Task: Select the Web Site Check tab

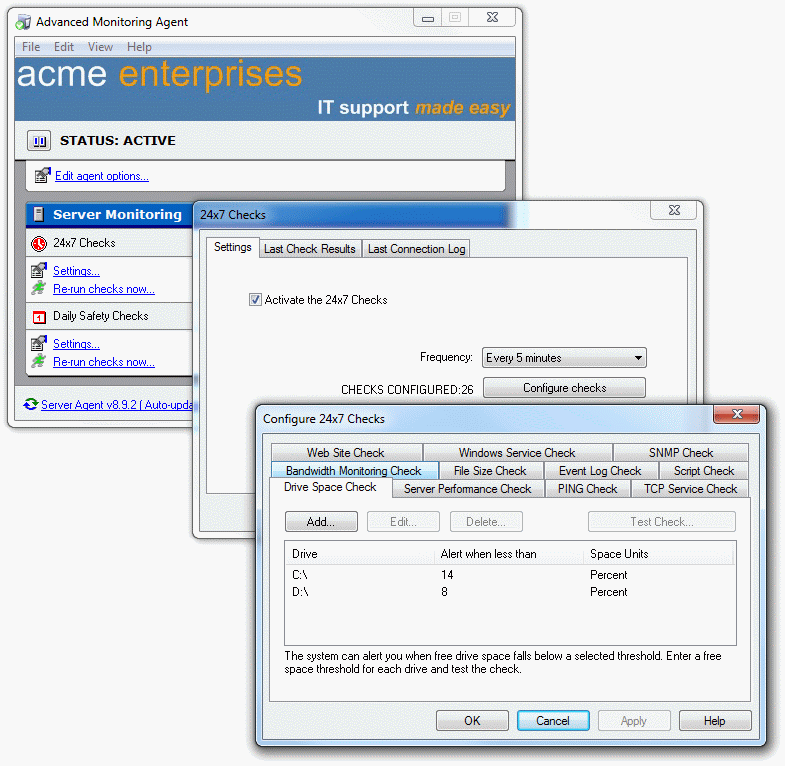Action: pos(345,453)
